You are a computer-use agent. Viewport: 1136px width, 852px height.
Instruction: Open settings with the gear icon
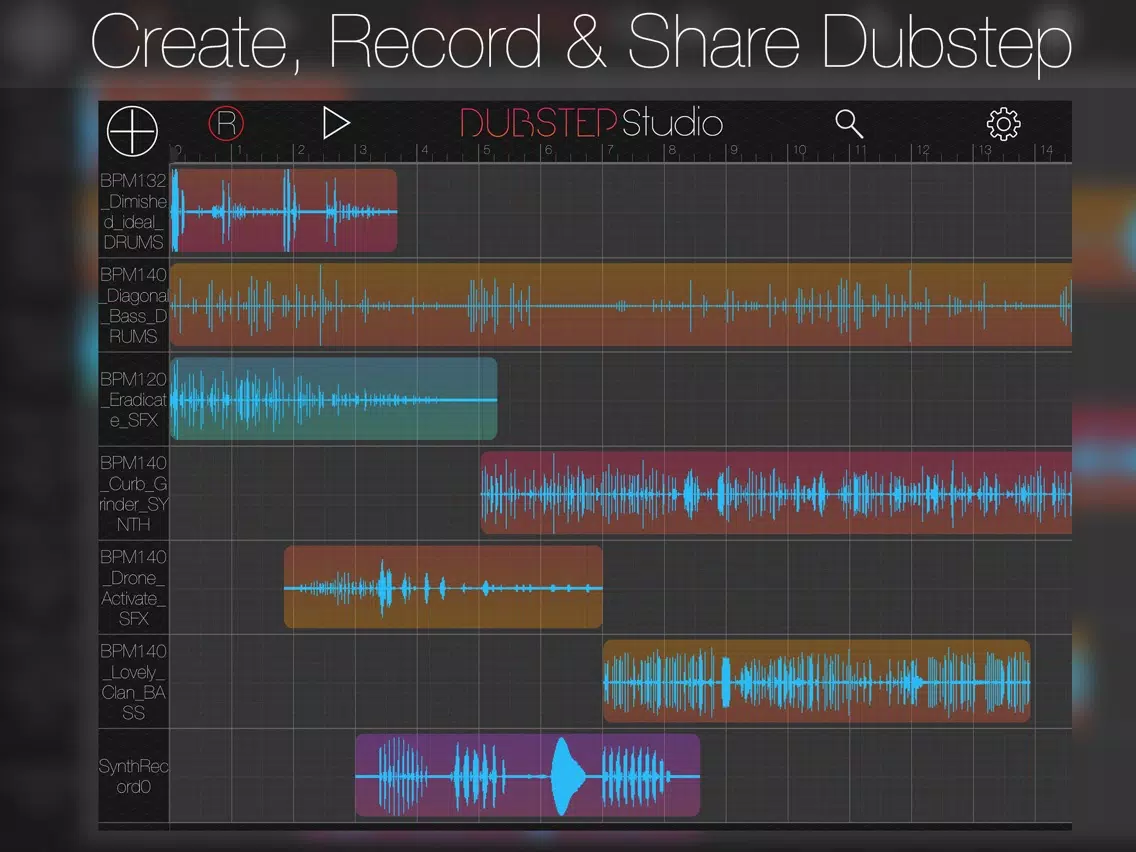click(1003, 124)
